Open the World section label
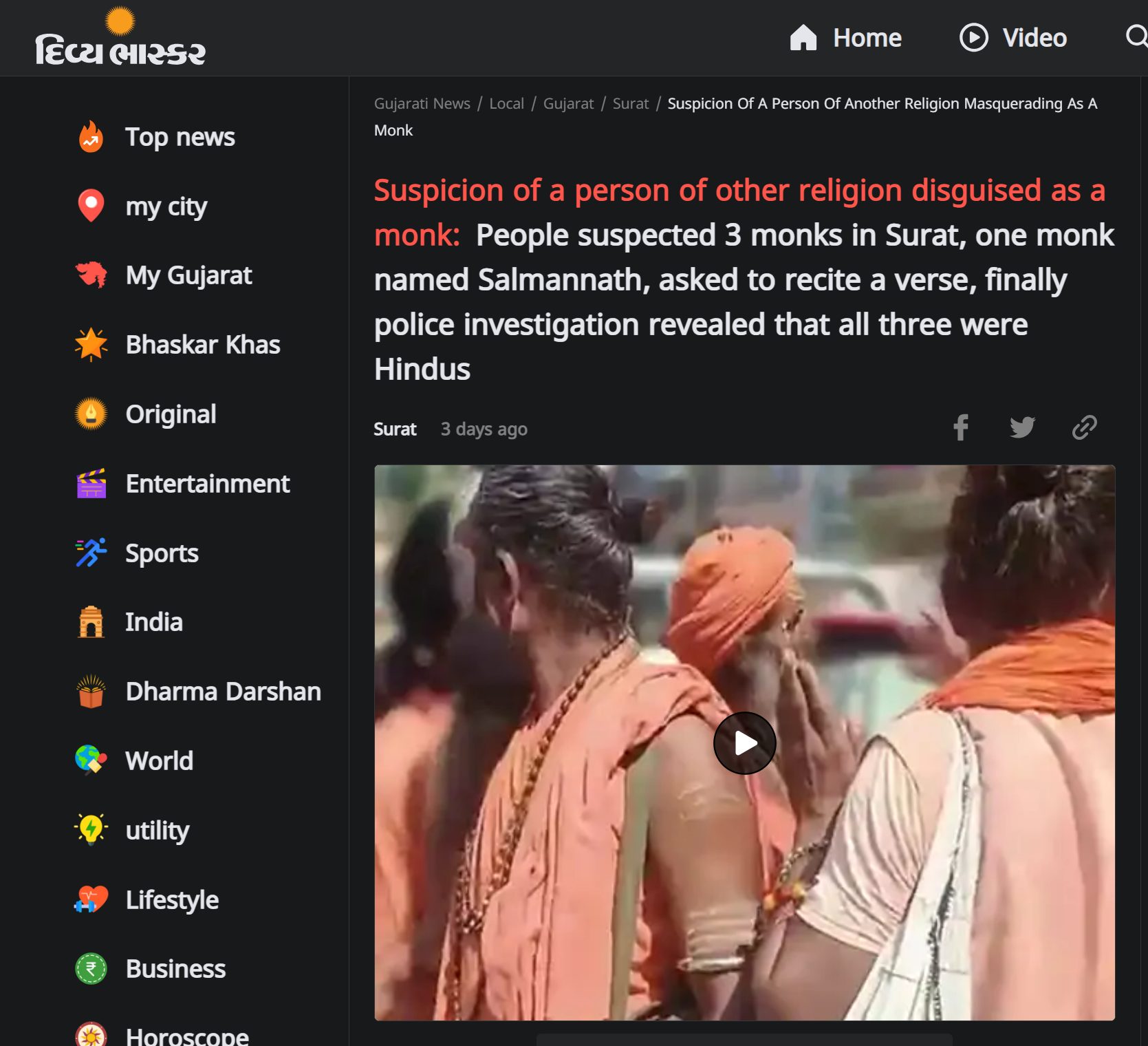The image size is (1148, 1046). tap(159, 761)
